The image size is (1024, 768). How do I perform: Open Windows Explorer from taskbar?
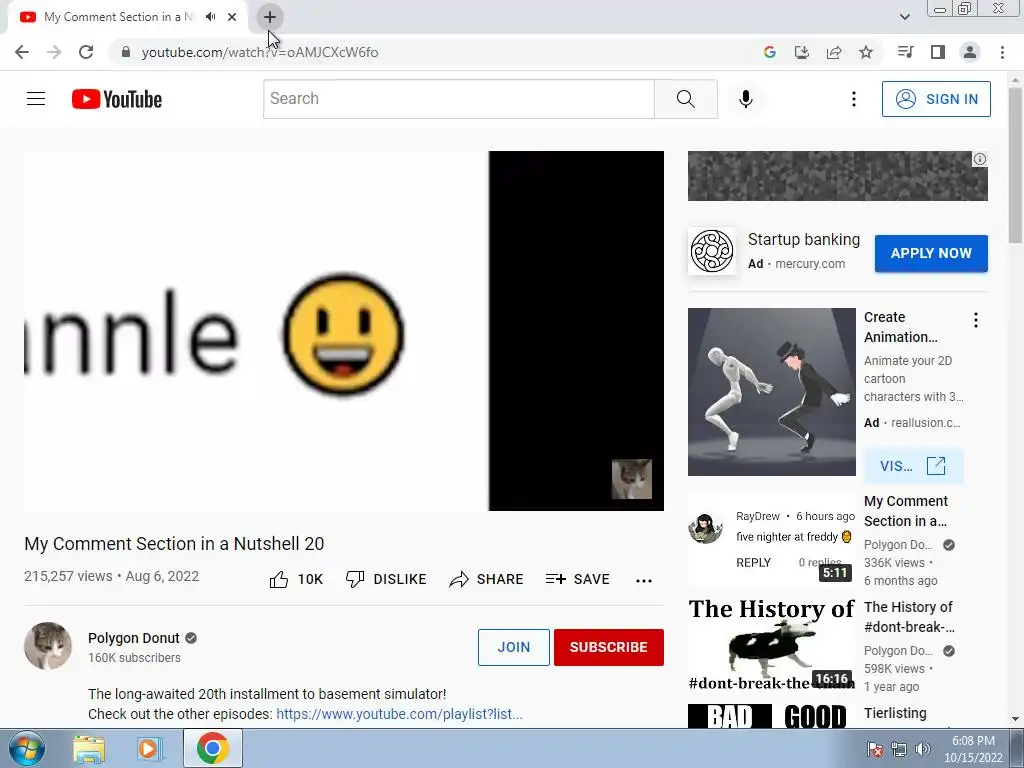pyautogui.click(x=89, y=749)
